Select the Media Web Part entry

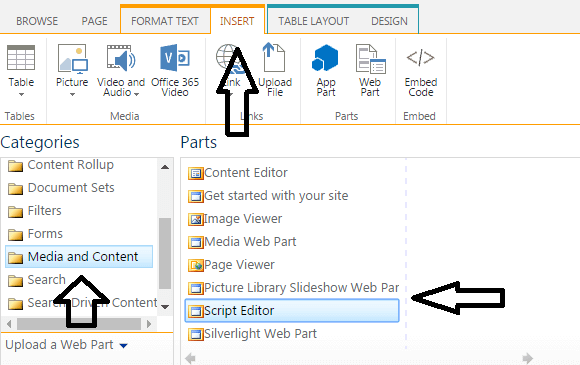(250, 241)
